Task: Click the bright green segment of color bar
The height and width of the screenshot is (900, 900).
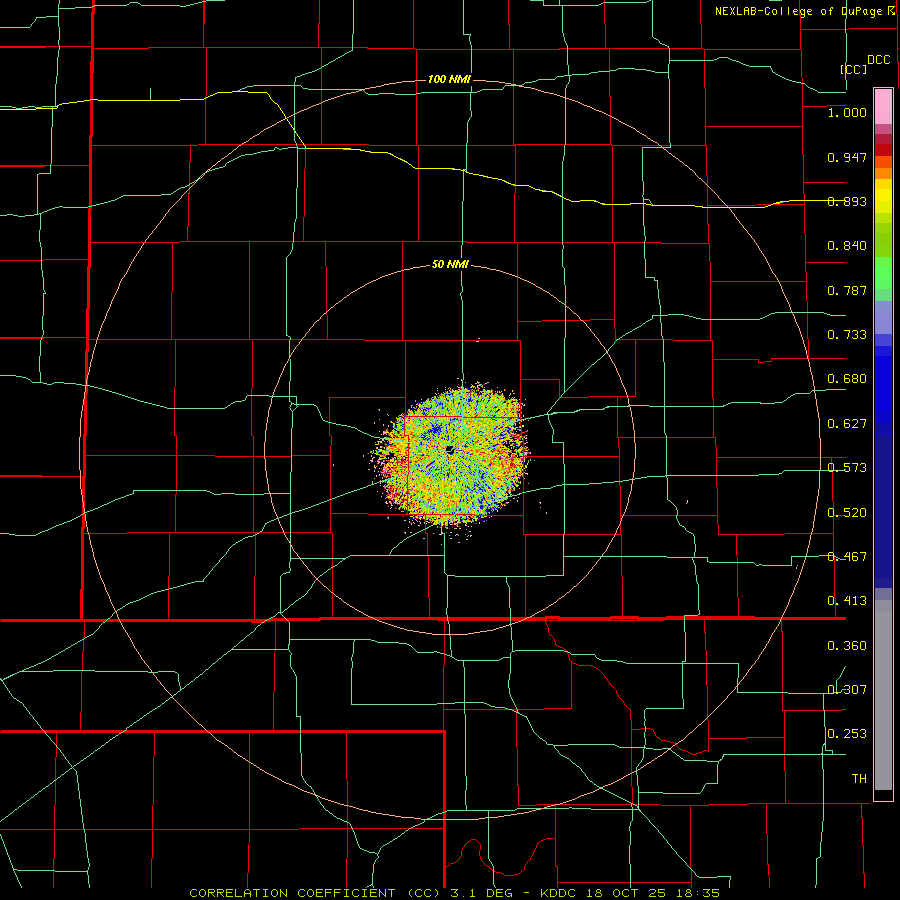Action: pos(883,273)
